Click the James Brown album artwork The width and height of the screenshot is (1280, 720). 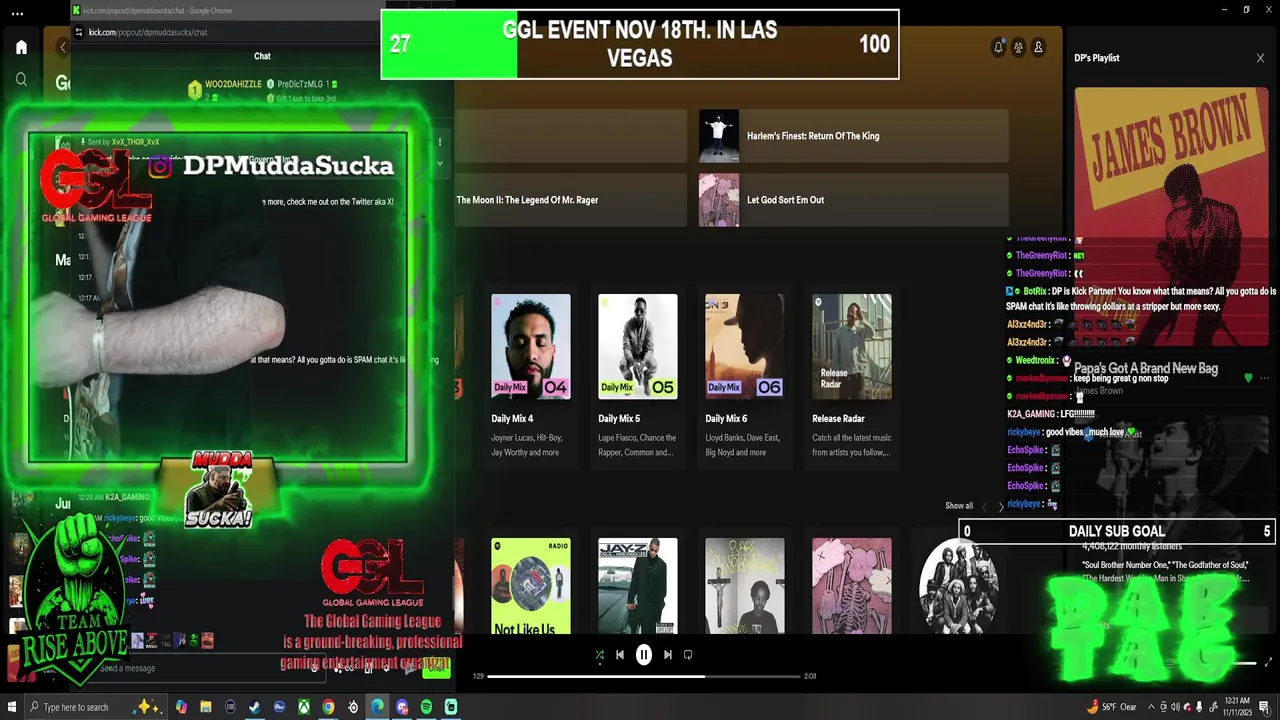[x=1171, y=218]
